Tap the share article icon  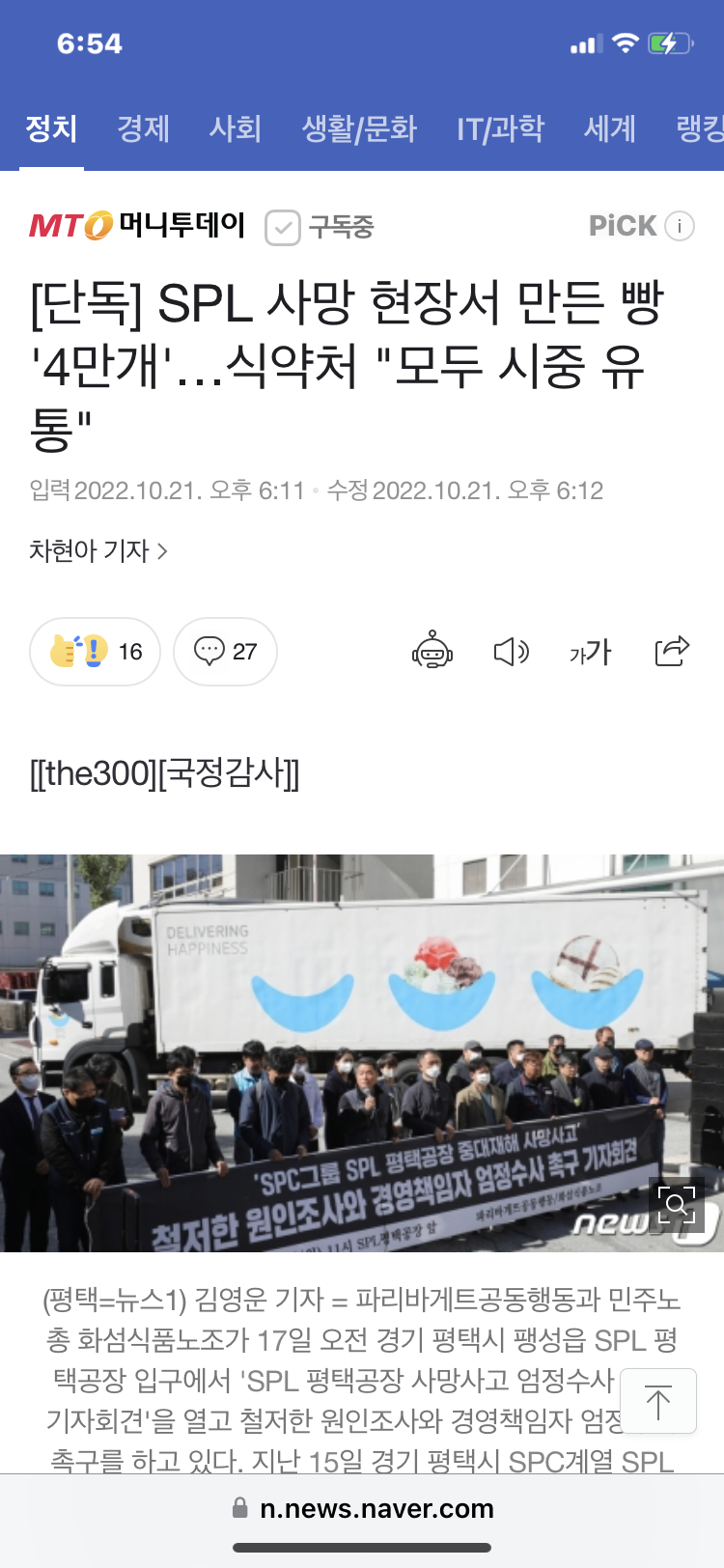672,651
